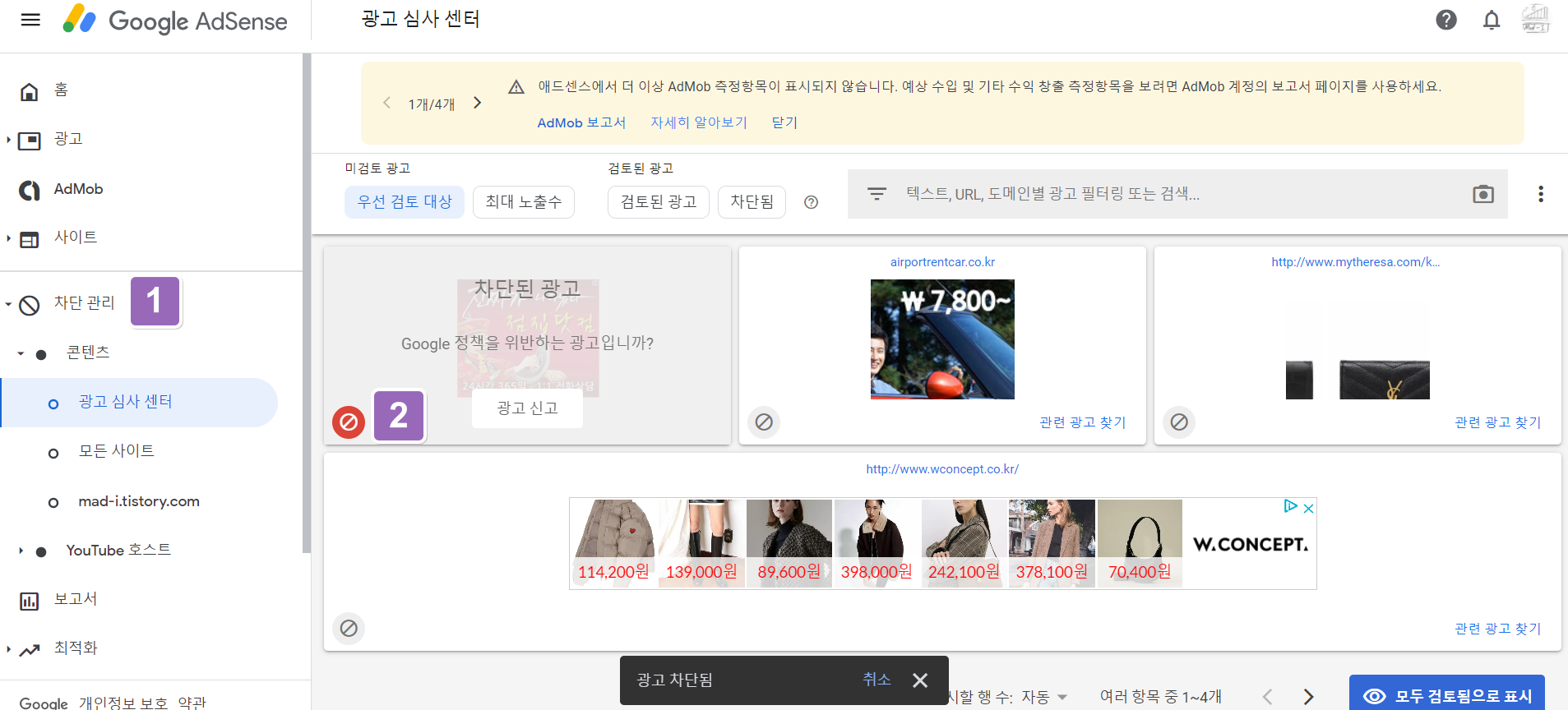The height and width of the screenshot is (710, 1568).
Task: Click the 114,200원 jacket product in ad
Action: pyautogui.click(x=613, y=543)
